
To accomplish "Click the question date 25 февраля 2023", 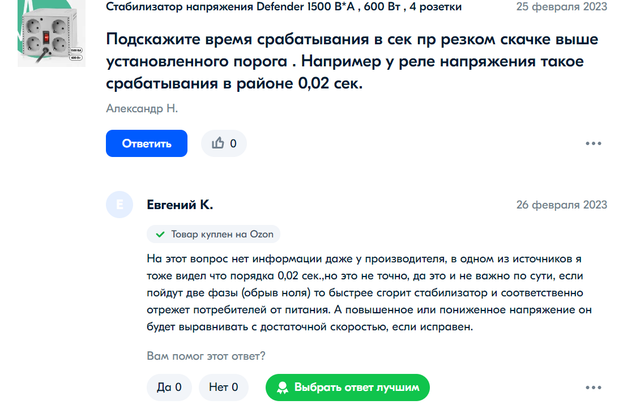I will [562, 7].
